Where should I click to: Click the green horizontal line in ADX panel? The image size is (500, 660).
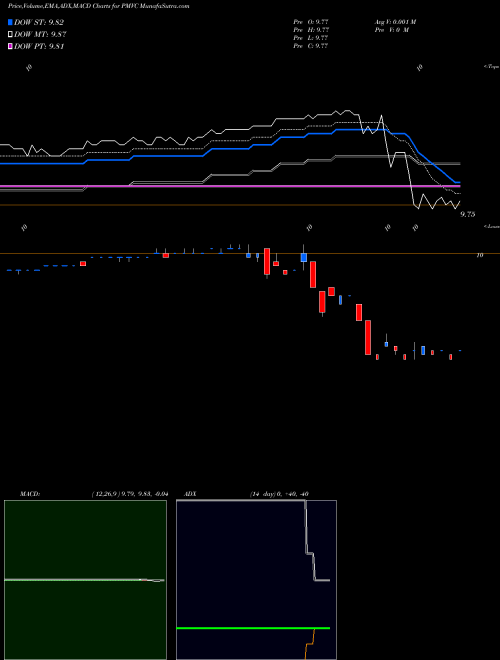coord(253,628)
